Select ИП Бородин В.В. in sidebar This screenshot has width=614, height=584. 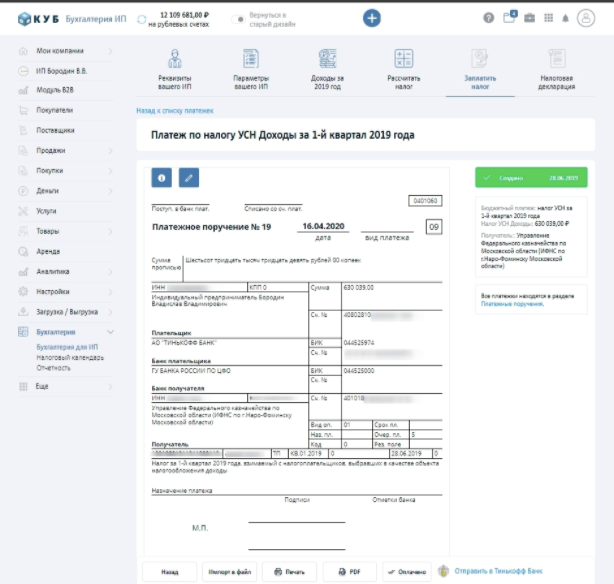(62, 71)
